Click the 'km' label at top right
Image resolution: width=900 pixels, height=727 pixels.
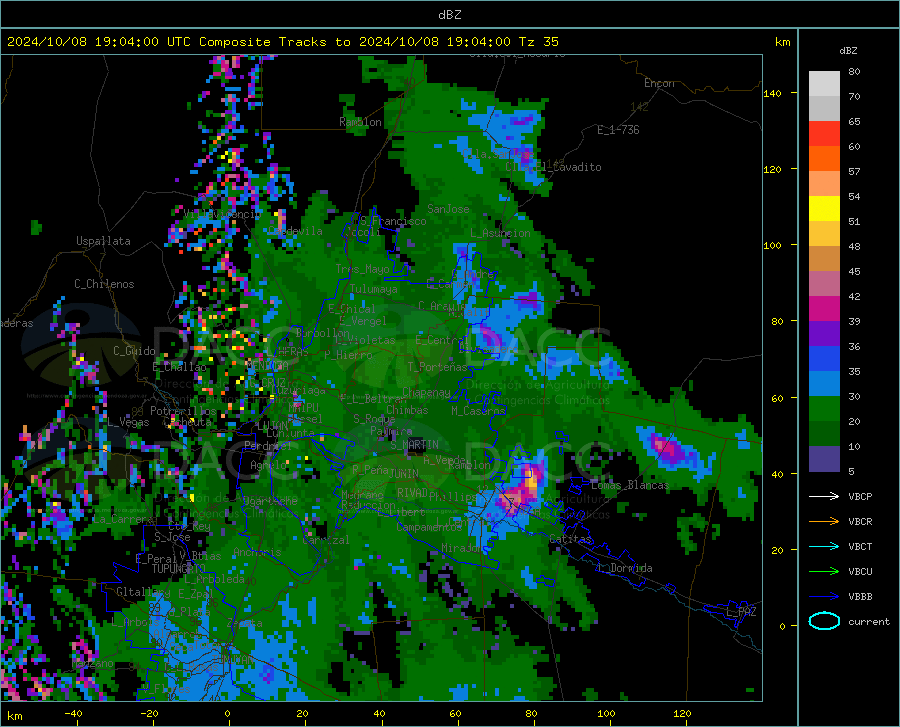782,42
